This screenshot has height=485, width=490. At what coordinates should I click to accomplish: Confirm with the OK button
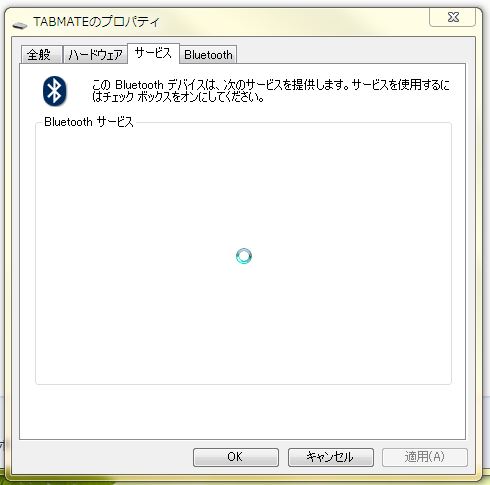[x=236, y=457]
